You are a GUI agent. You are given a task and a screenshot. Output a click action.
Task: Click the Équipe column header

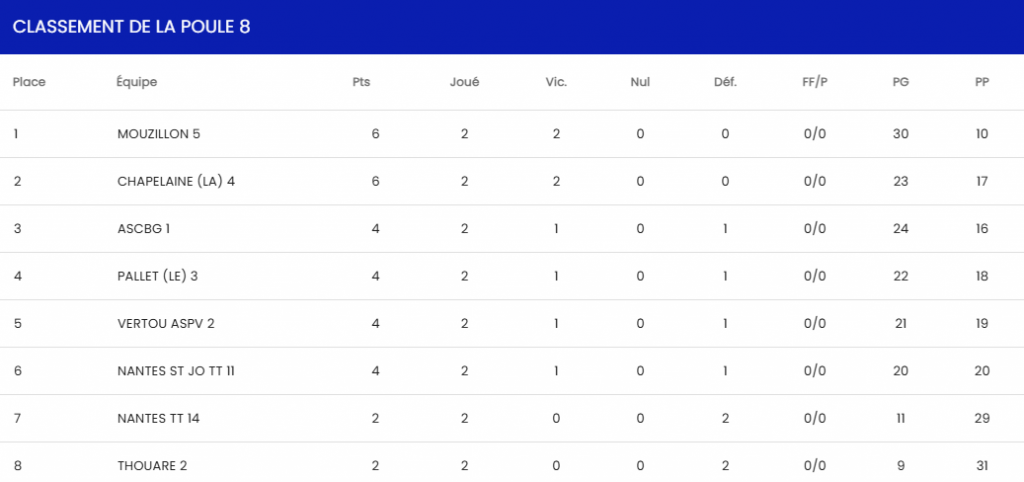click(x=137, y=82)
